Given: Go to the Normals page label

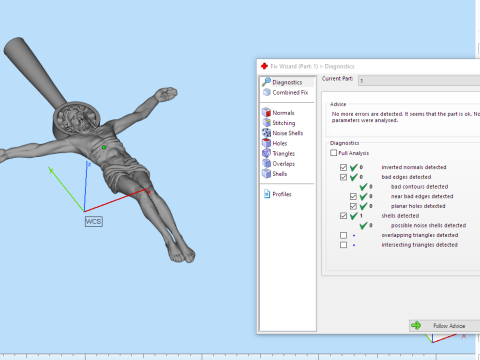Looking at the screenshot, I should coord(283,113).
